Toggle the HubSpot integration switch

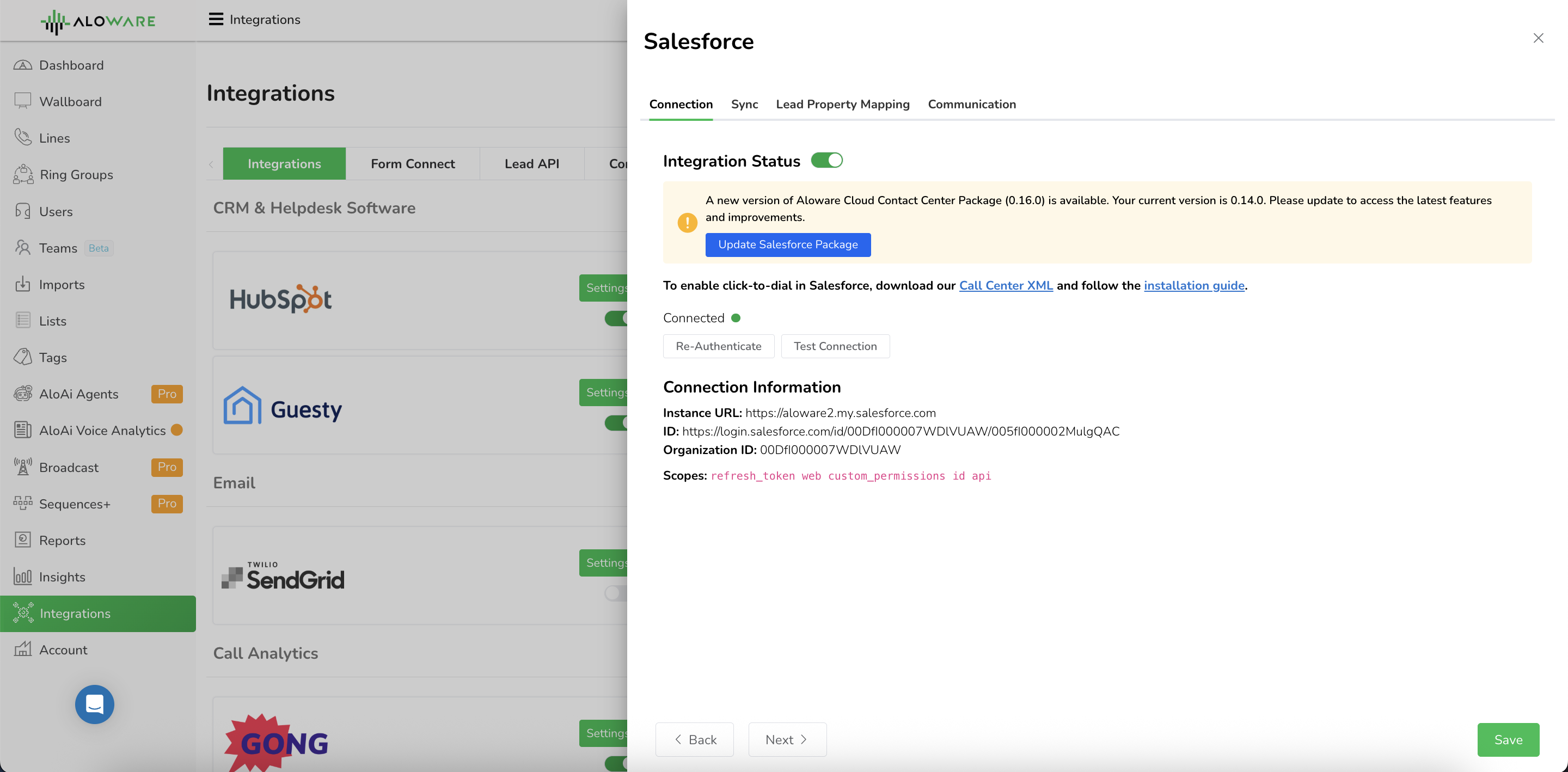coord(616,318)
